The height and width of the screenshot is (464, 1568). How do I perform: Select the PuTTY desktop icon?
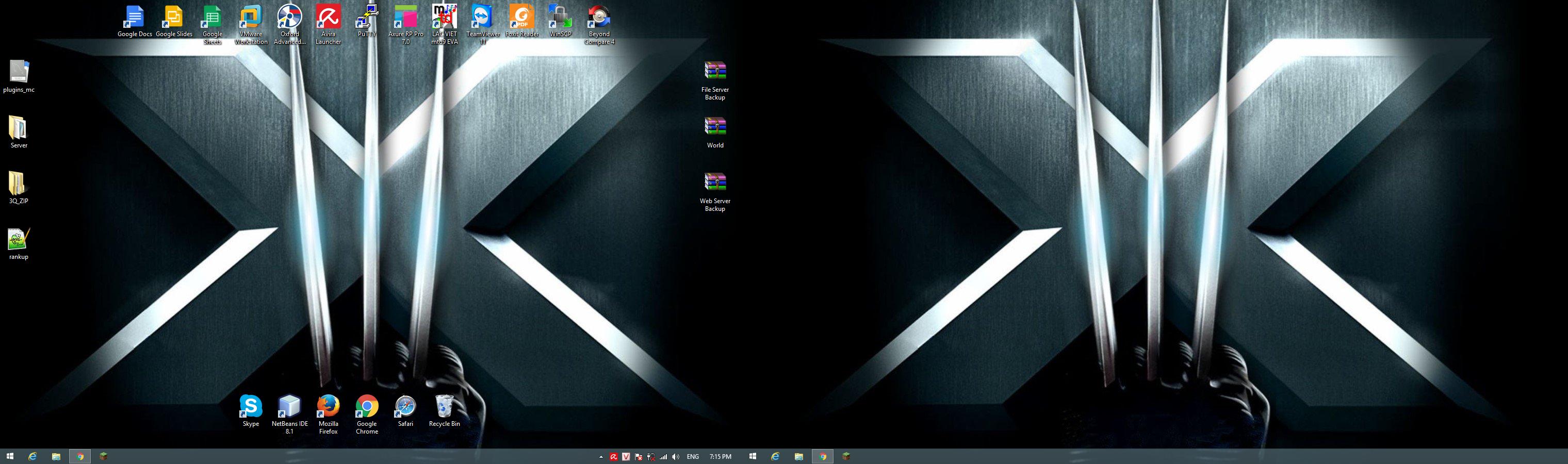click(367, 18)
